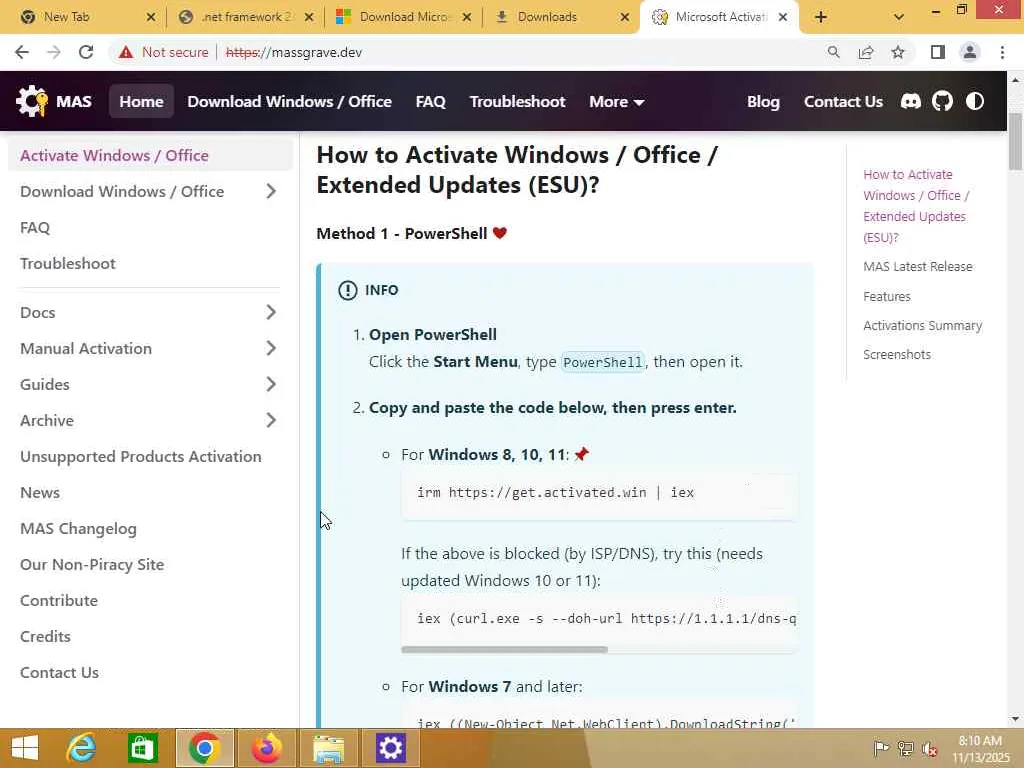Open the browser side panel icon
Viewport: 1024px width, 768px height.
coord(938,52)
